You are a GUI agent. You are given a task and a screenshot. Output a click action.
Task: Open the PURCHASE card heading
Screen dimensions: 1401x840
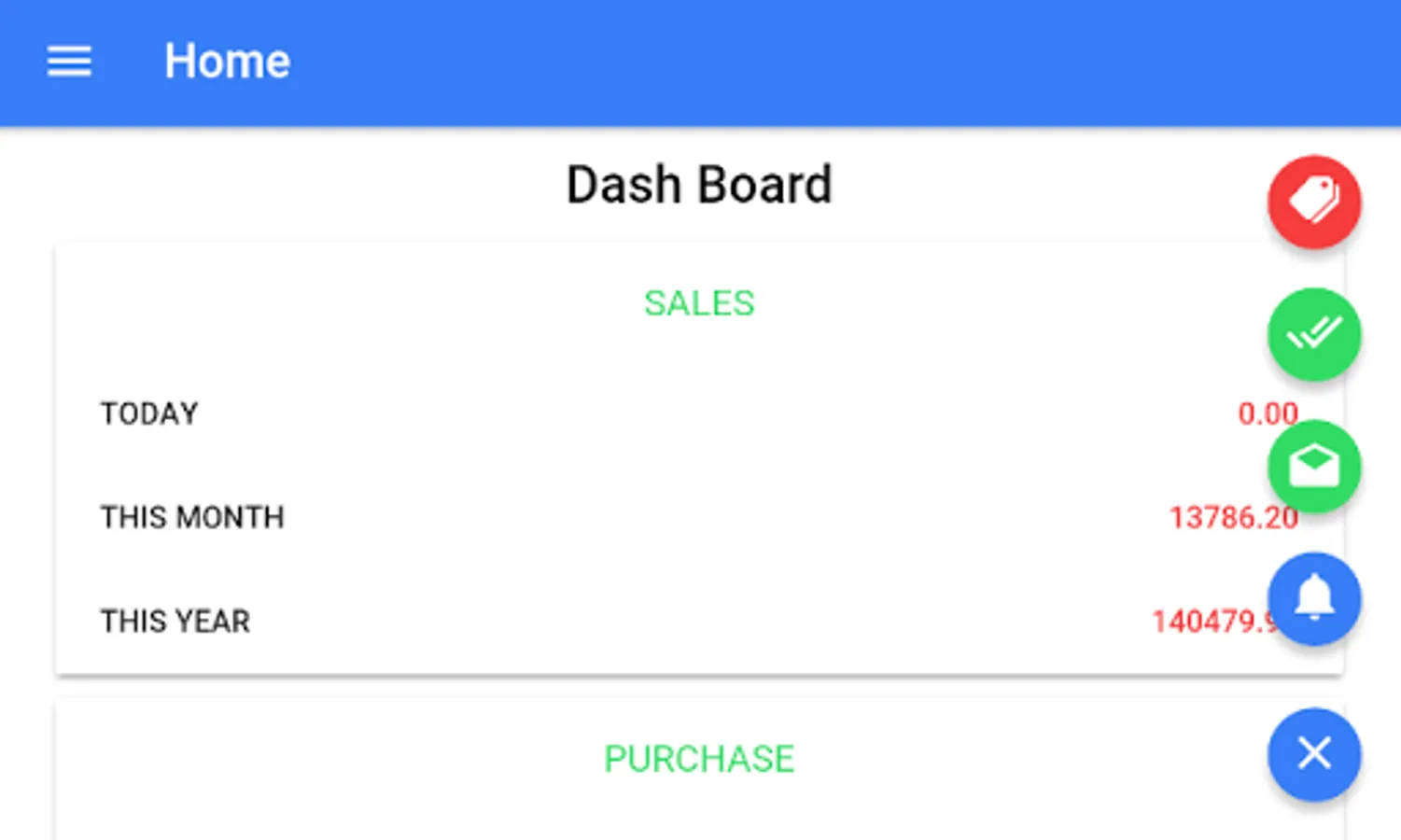click(x=698, y=759)
